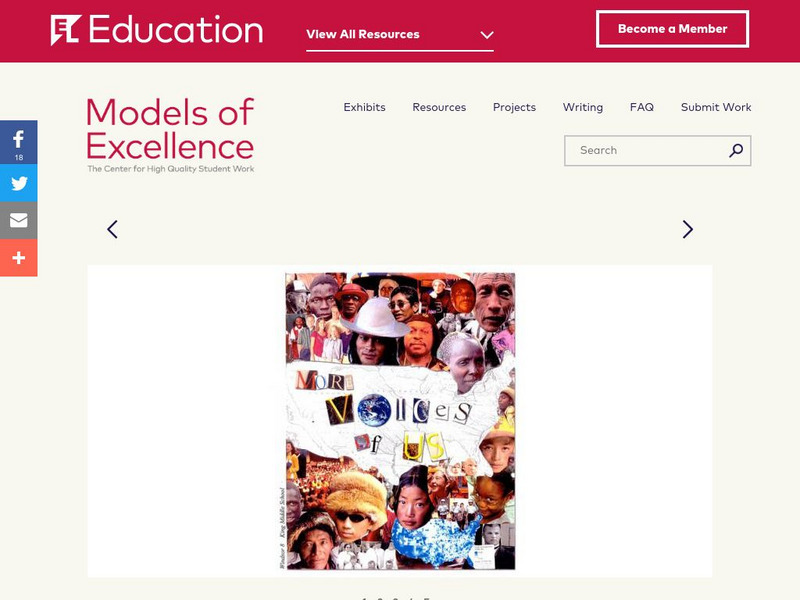
Task: Open the More Voices of US collage image
Action: tap(400, 421)
